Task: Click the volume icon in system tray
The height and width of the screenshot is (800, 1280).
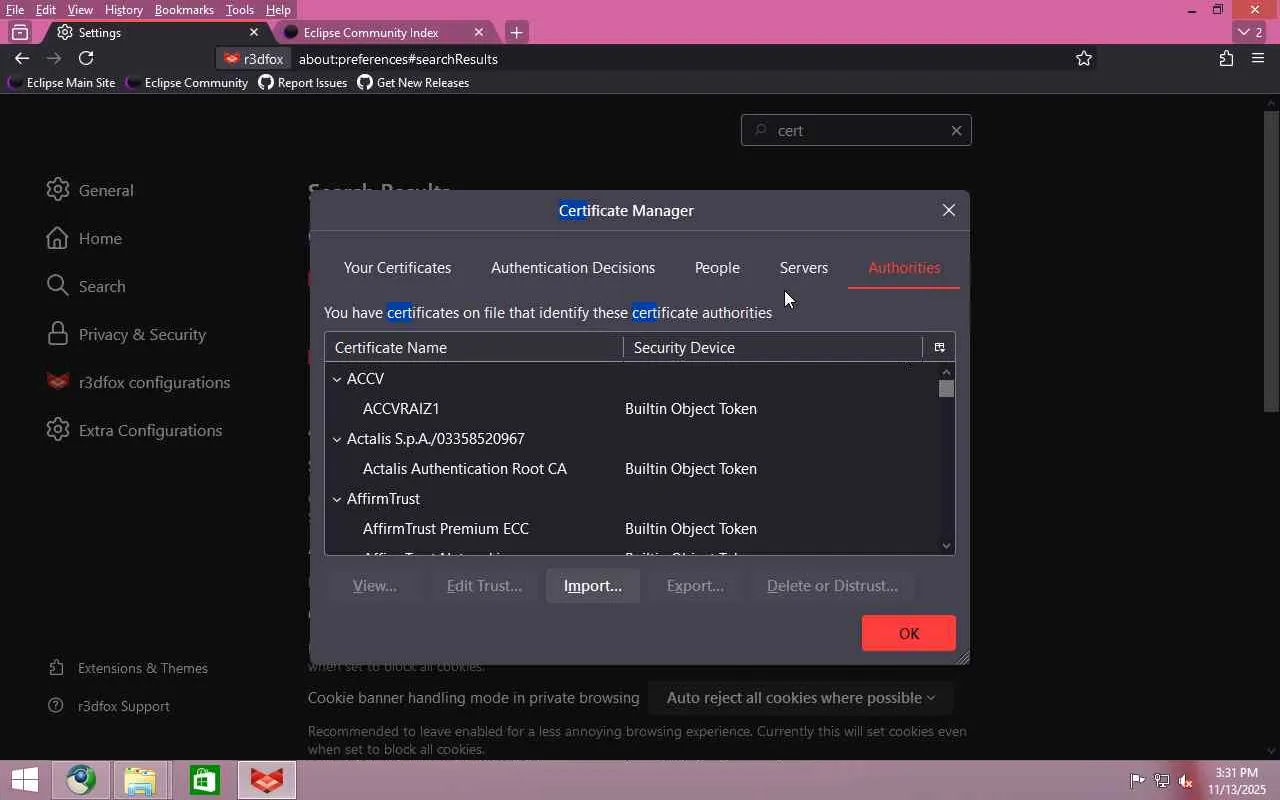Action: click(1186, 780)
